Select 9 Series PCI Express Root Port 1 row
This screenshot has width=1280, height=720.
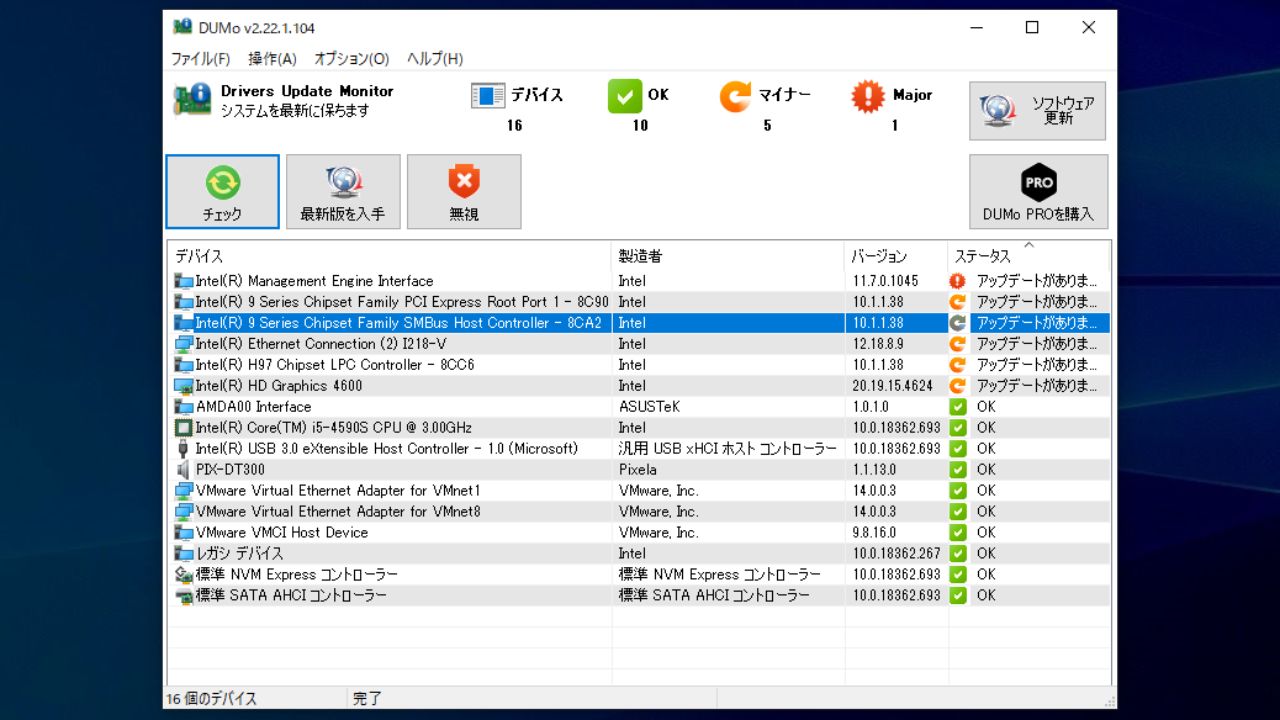pos(639,302)
